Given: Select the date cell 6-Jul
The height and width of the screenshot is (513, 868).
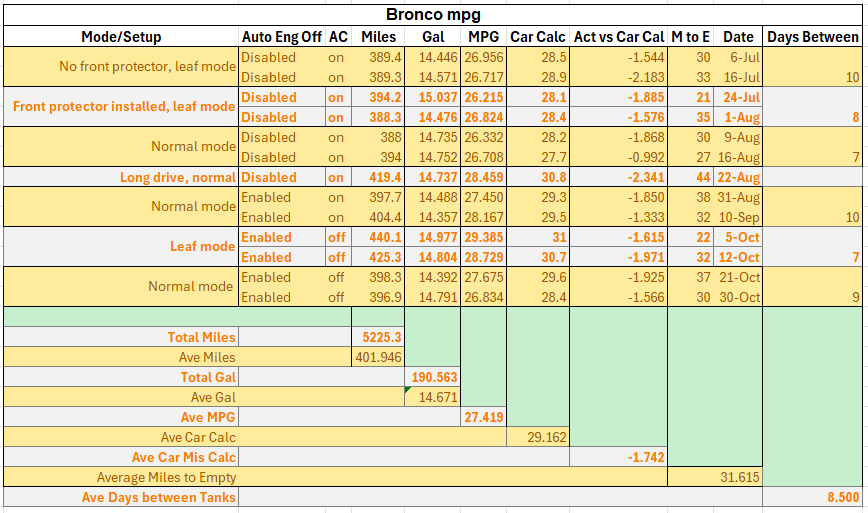Looking at the screenshot, I should tap(738, 57).
